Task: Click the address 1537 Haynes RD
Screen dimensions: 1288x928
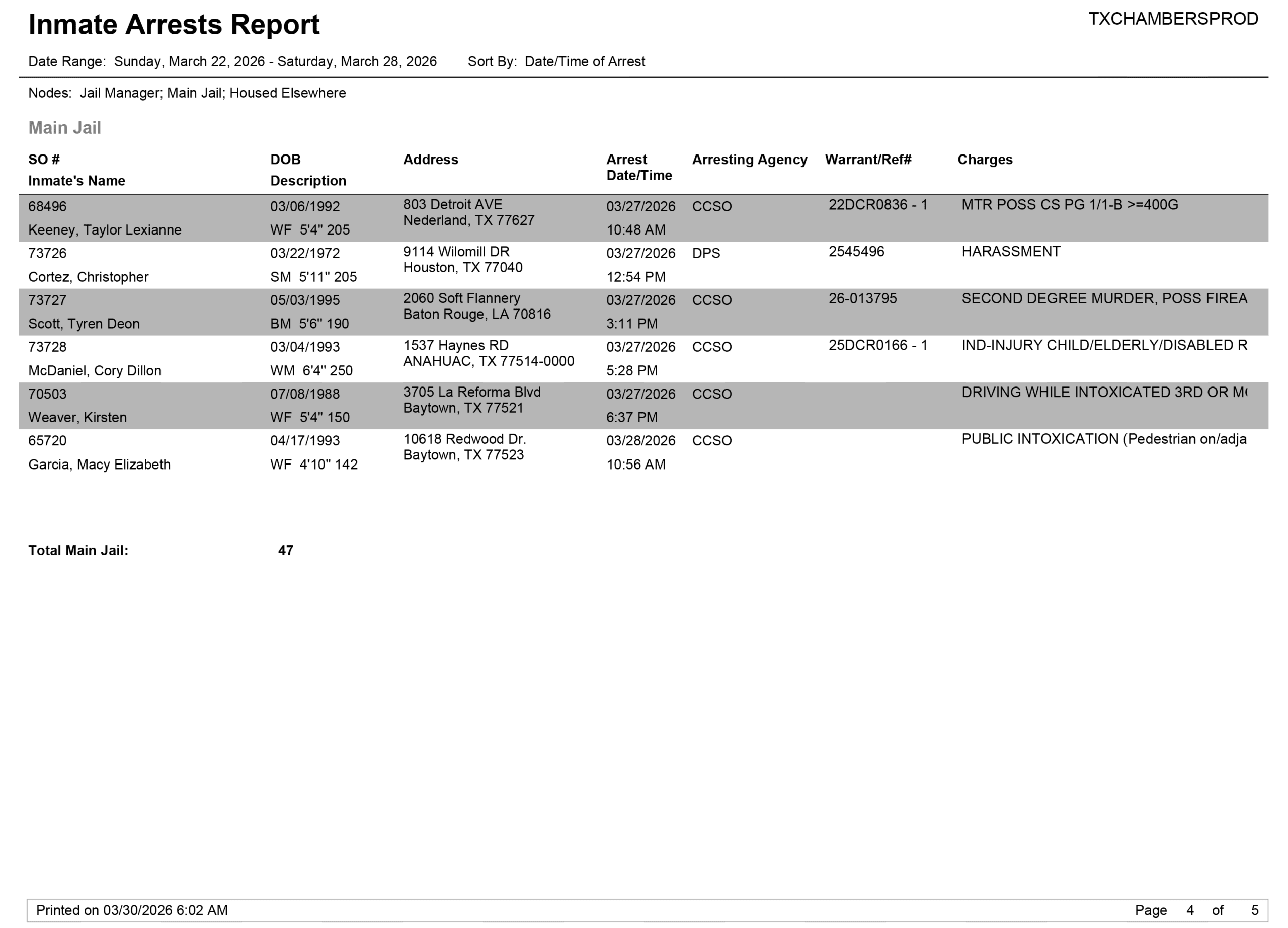Action: point(455,345)
